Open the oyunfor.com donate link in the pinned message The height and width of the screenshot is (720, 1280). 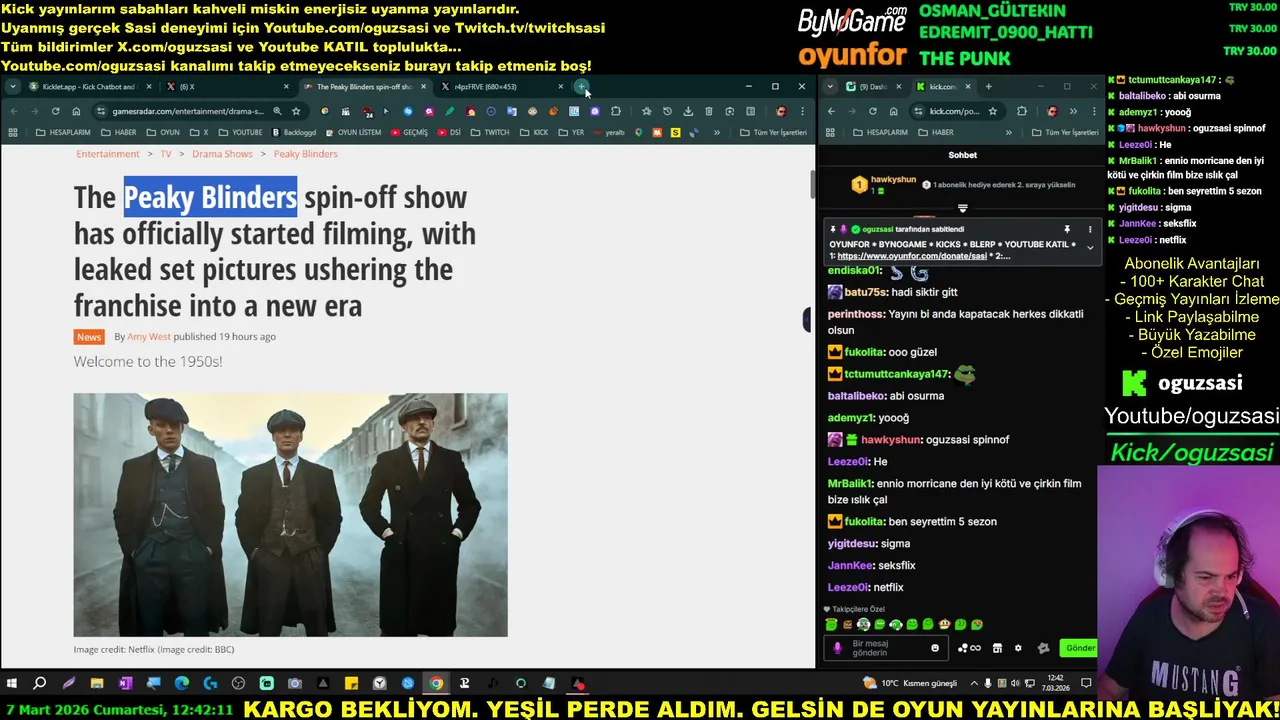[x=910, y=256]
